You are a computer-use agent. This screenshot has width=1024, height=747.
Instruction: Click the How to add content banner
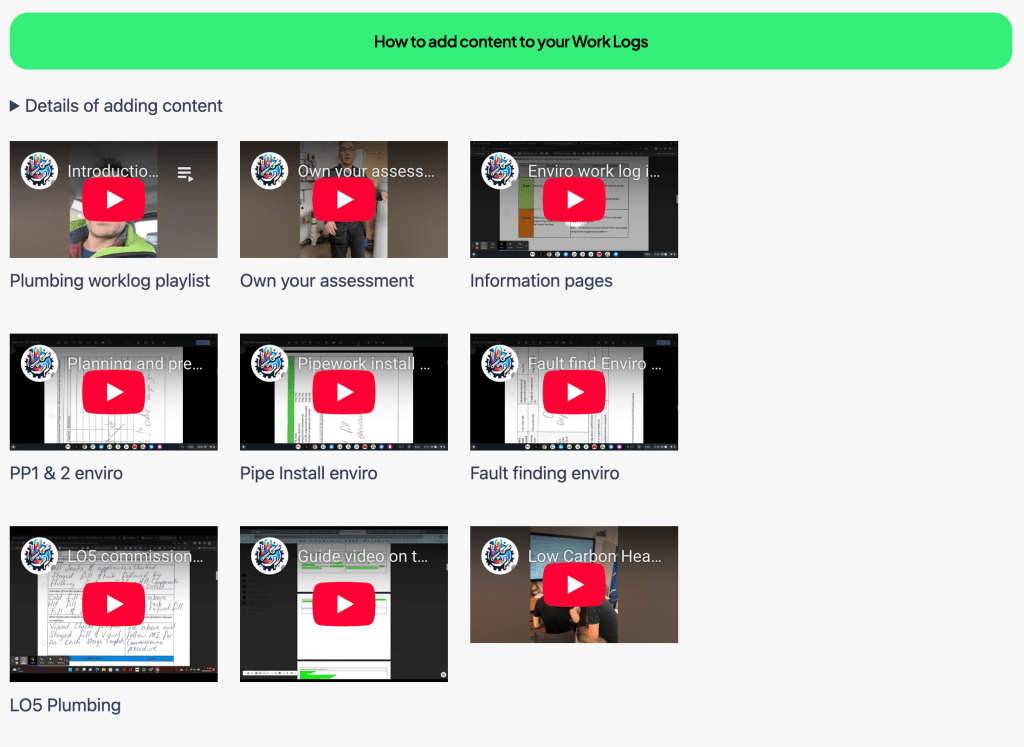[x=511, y=42]
